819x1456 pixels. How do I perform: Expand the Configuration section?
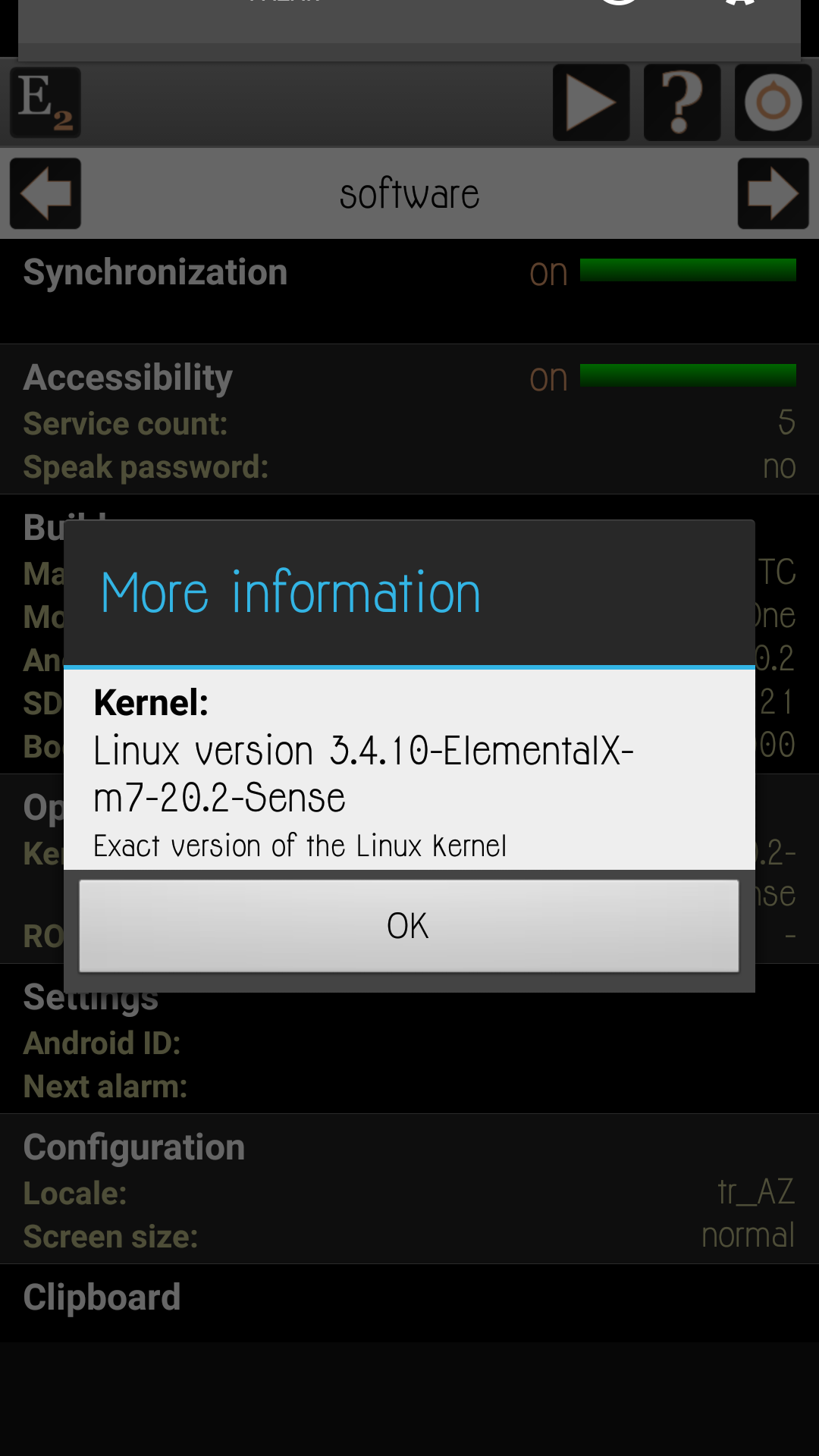tap(134, 1147)
